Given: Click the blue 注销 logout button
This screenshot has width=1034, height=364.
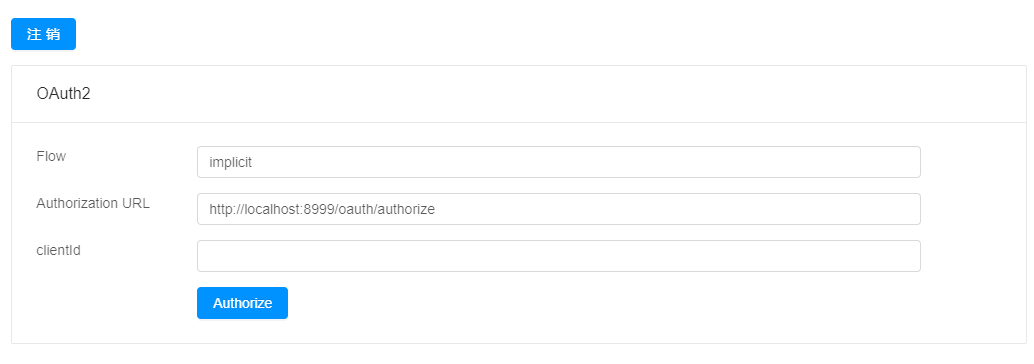Looking at the screenshot, I should 44,34.
